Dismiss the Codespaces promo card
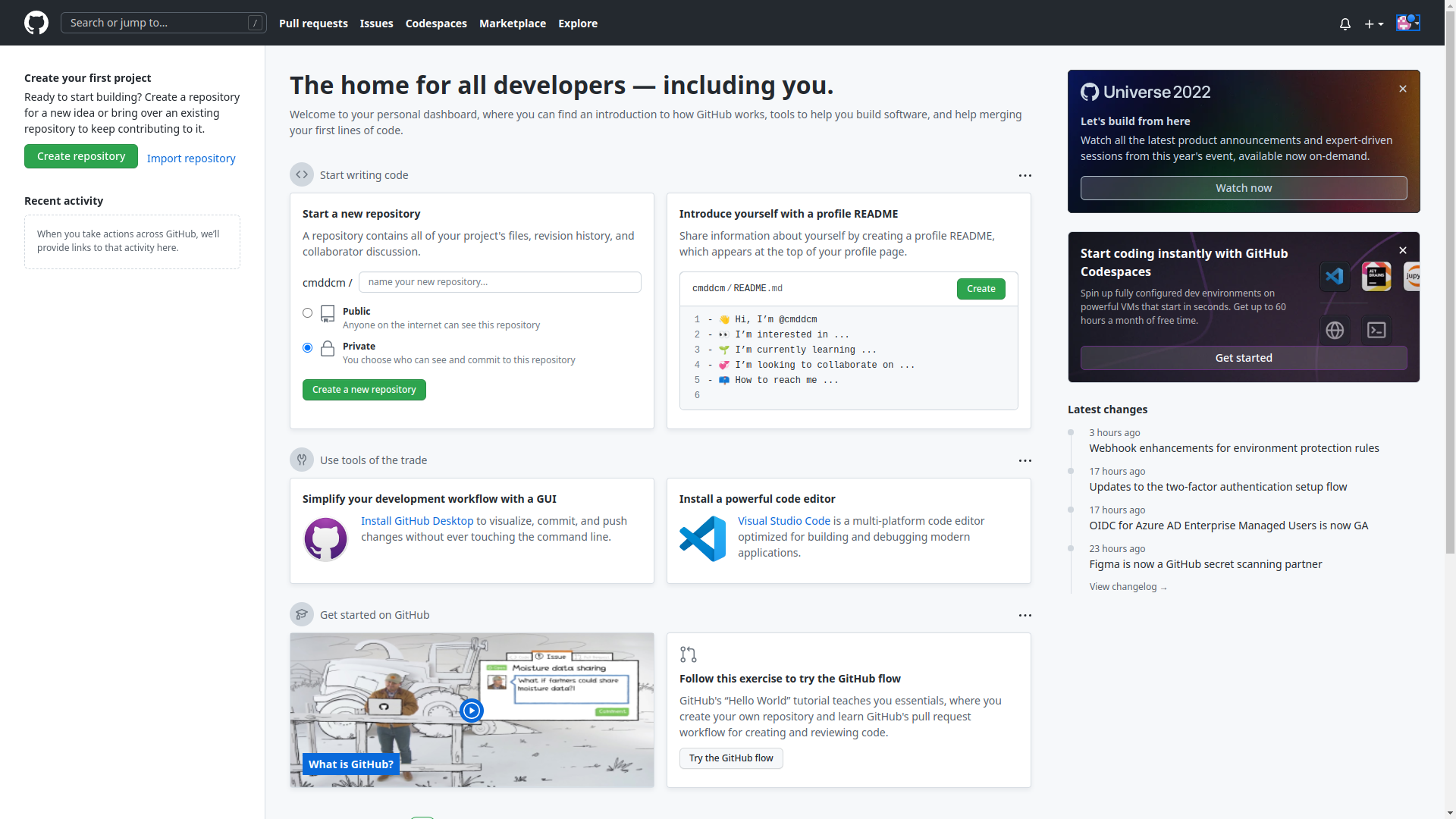1456x819 pixels. coord(1403,250)
